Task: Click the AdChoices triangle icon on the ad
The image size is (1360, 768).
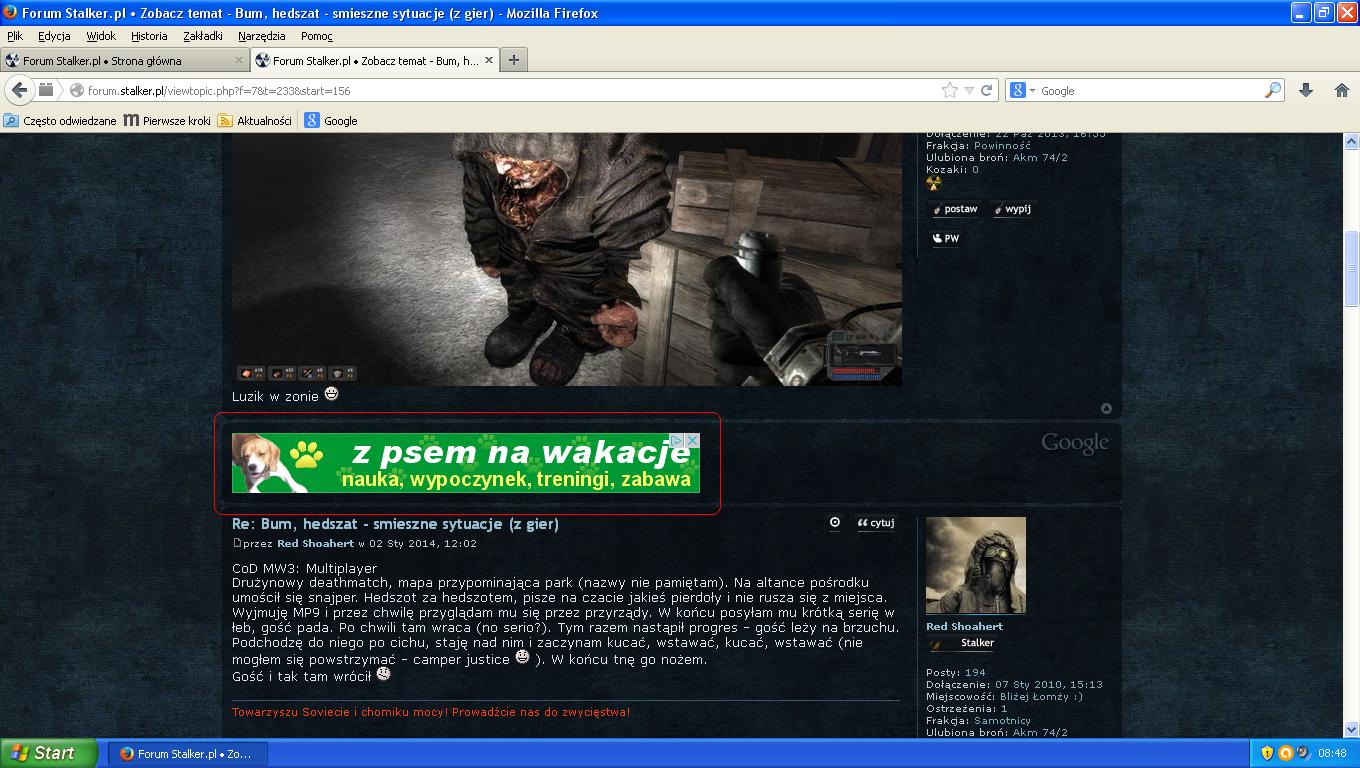Action: (x=676, y=440)
